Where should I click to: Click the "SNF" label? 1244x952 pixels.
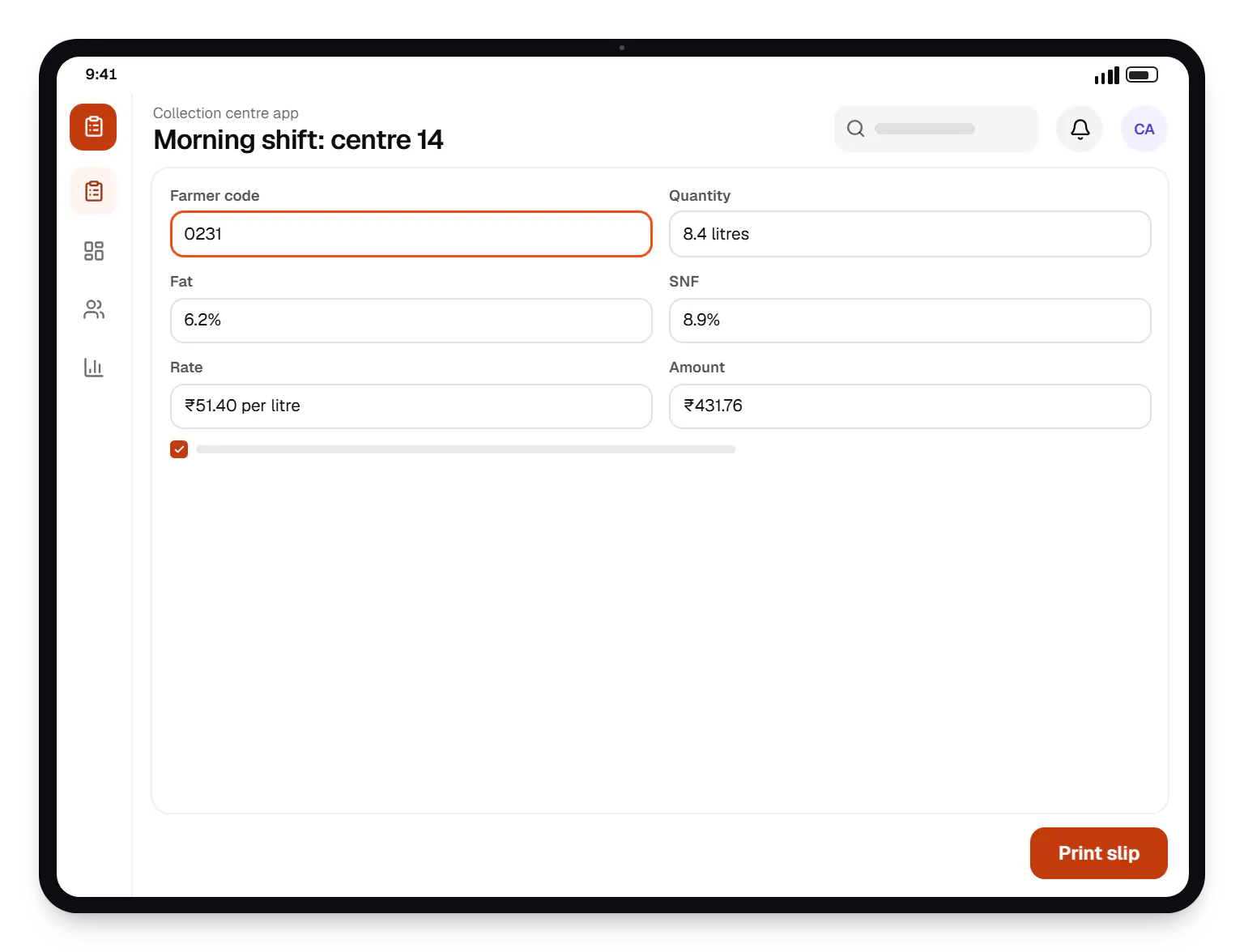point(684,282)
